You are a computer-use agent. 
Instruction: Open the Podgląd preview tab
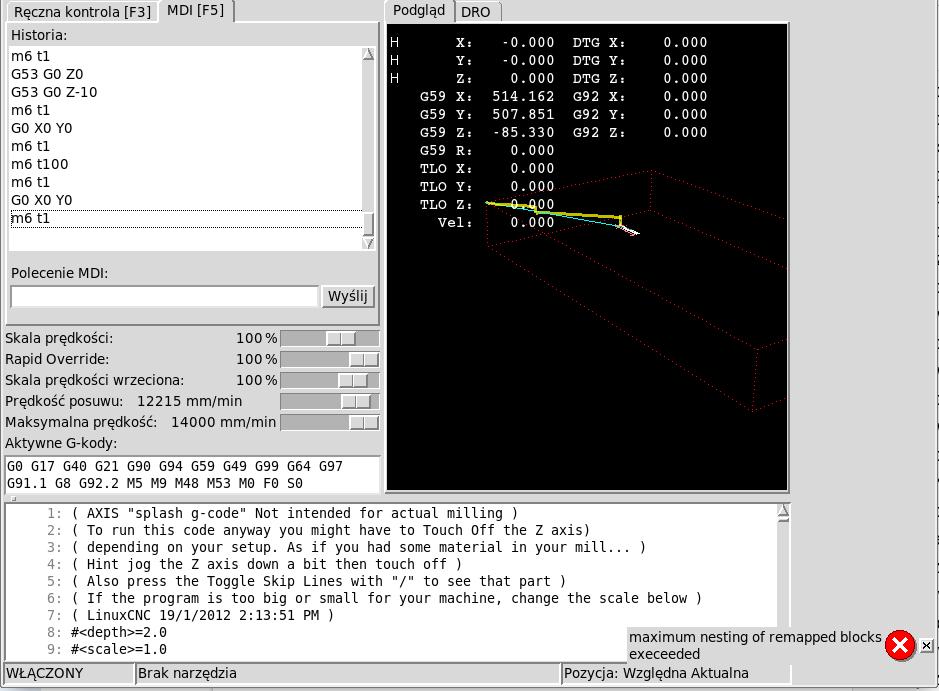pyautogui.click(x=419, y=11)
